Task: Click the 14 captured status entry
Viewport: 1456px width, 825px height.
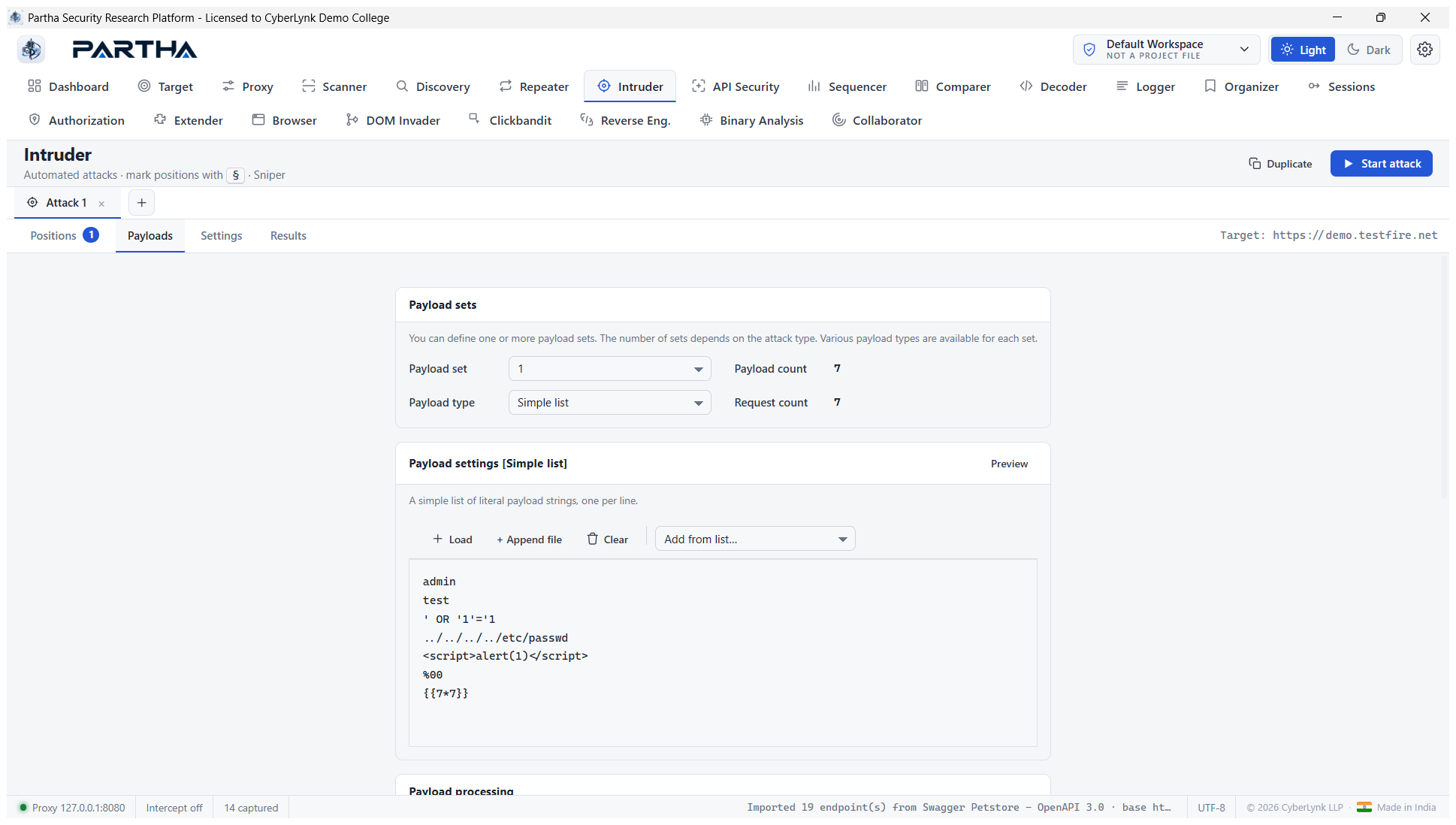Action: pos(251,808)
